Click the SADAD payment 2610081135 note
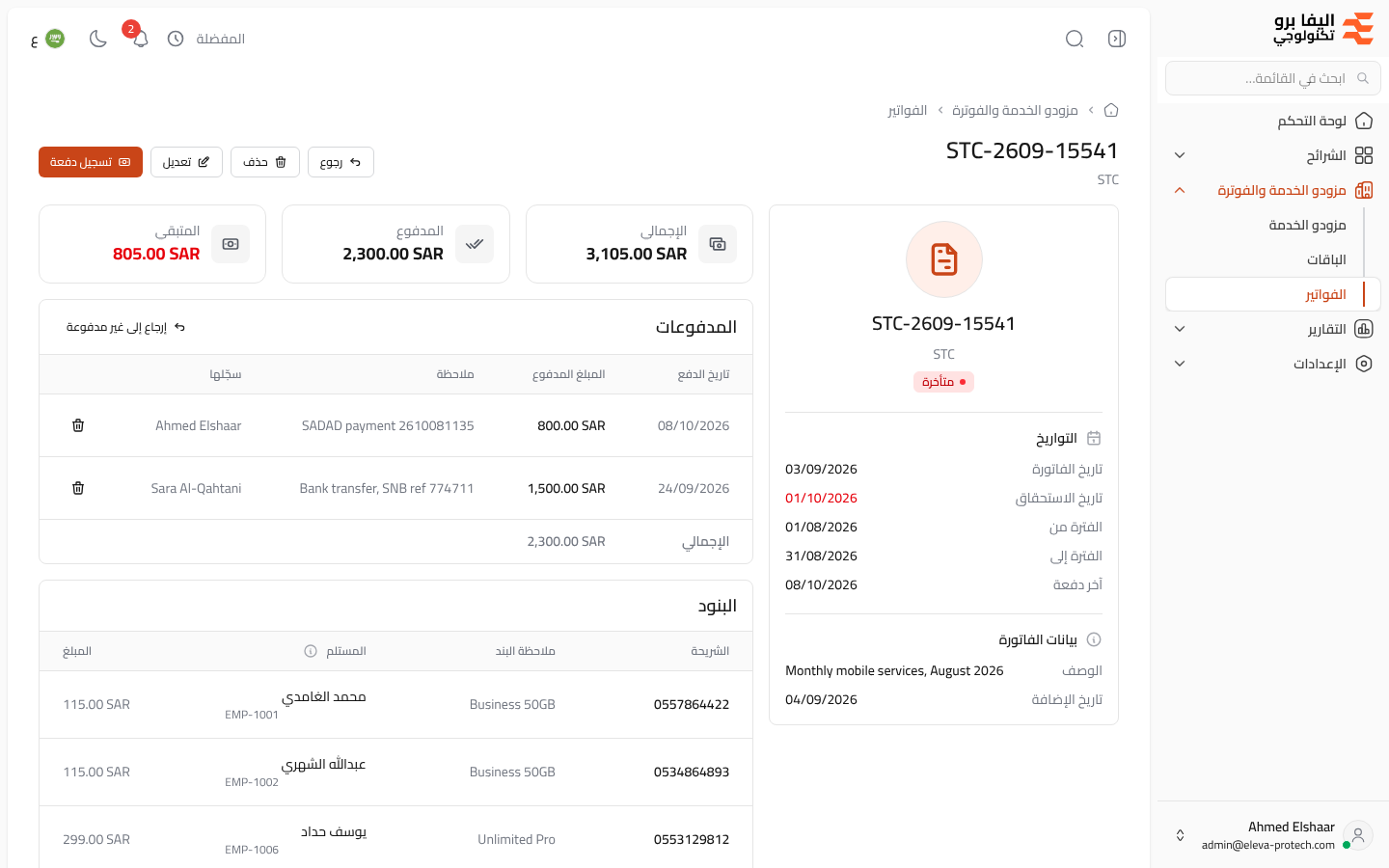 [x=388, y=425]
